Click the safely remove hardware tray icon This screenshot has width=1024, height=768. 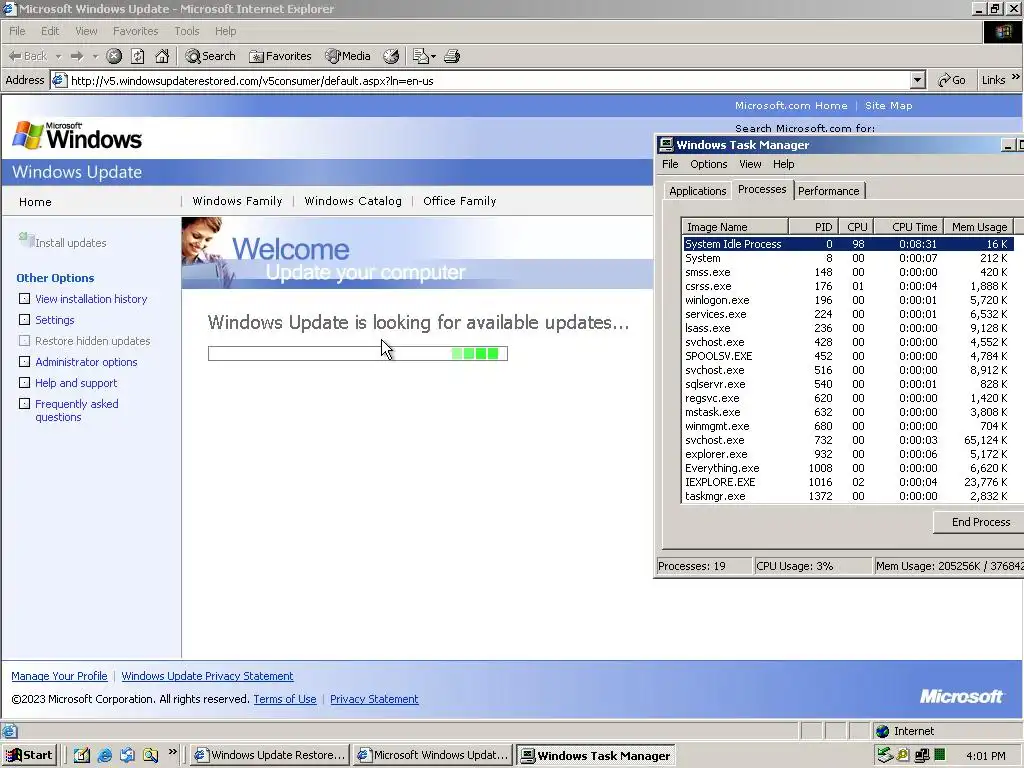coord(885,755)
